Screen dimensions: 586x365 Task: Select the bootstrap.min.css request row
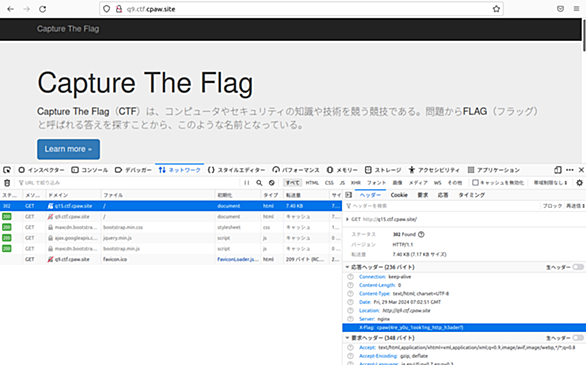(171, 227)
